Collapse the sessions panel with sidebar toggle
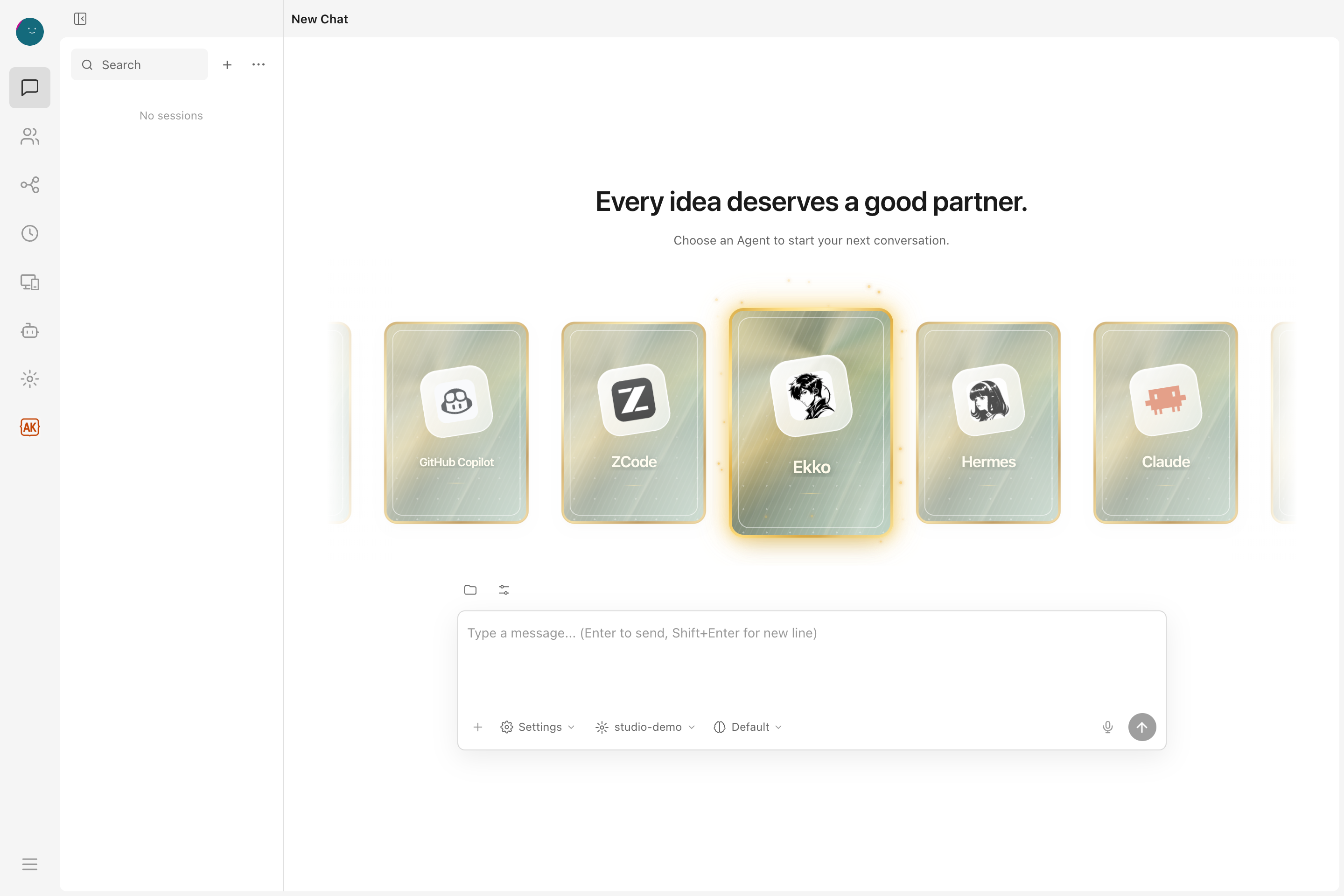The image size is (1344, 896). (80, 19)
